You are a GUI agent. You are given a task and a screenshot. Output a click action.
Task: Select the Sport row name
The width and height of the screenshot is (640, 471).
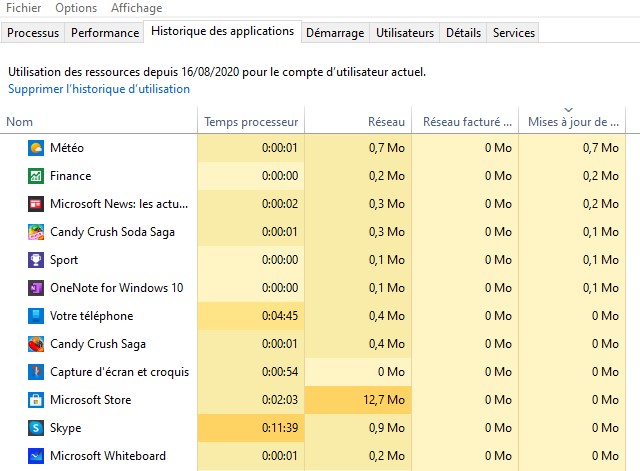64,260
